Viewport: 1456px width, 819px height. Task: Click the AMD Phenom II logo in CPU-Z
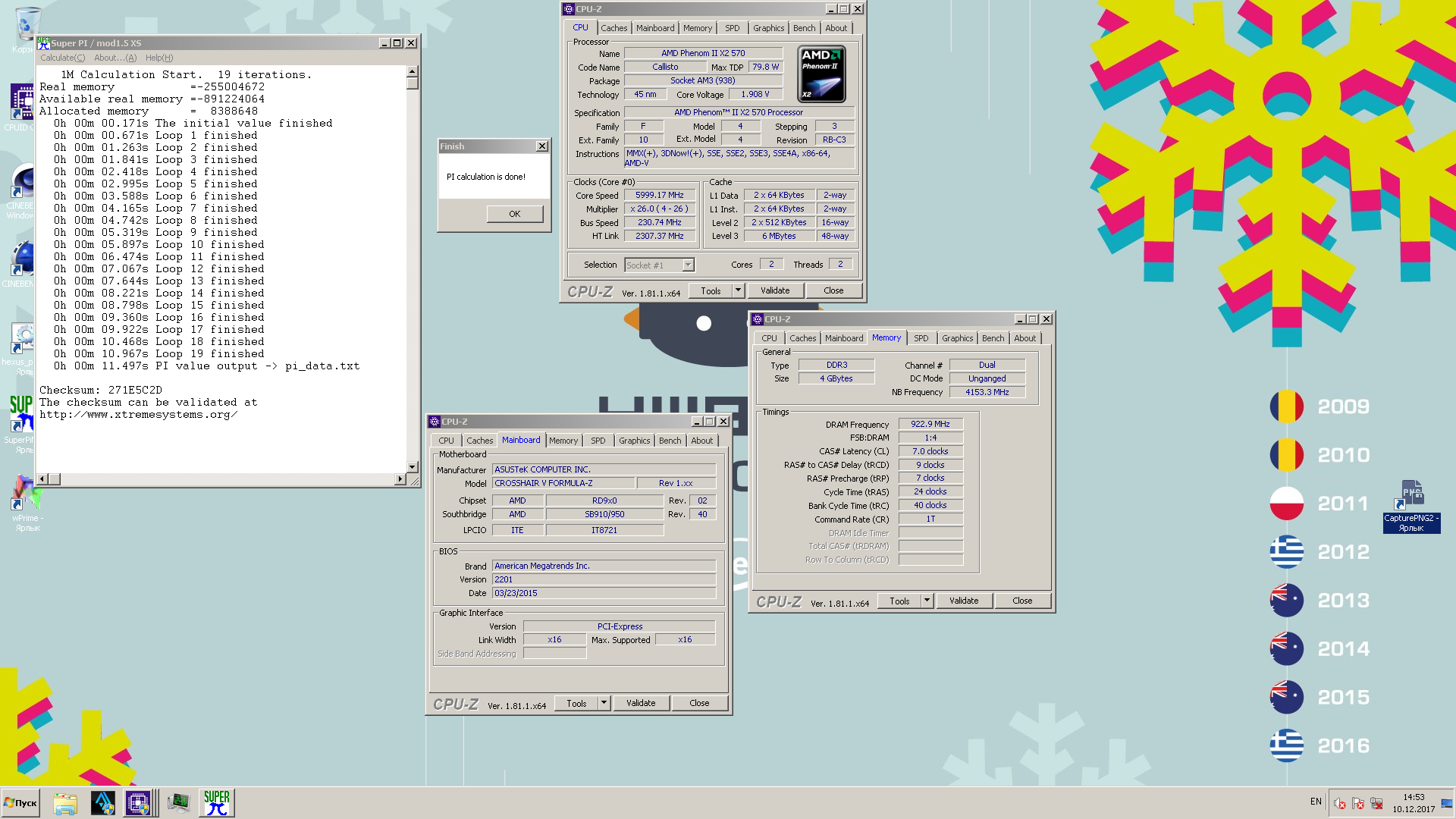coord(821,74)
